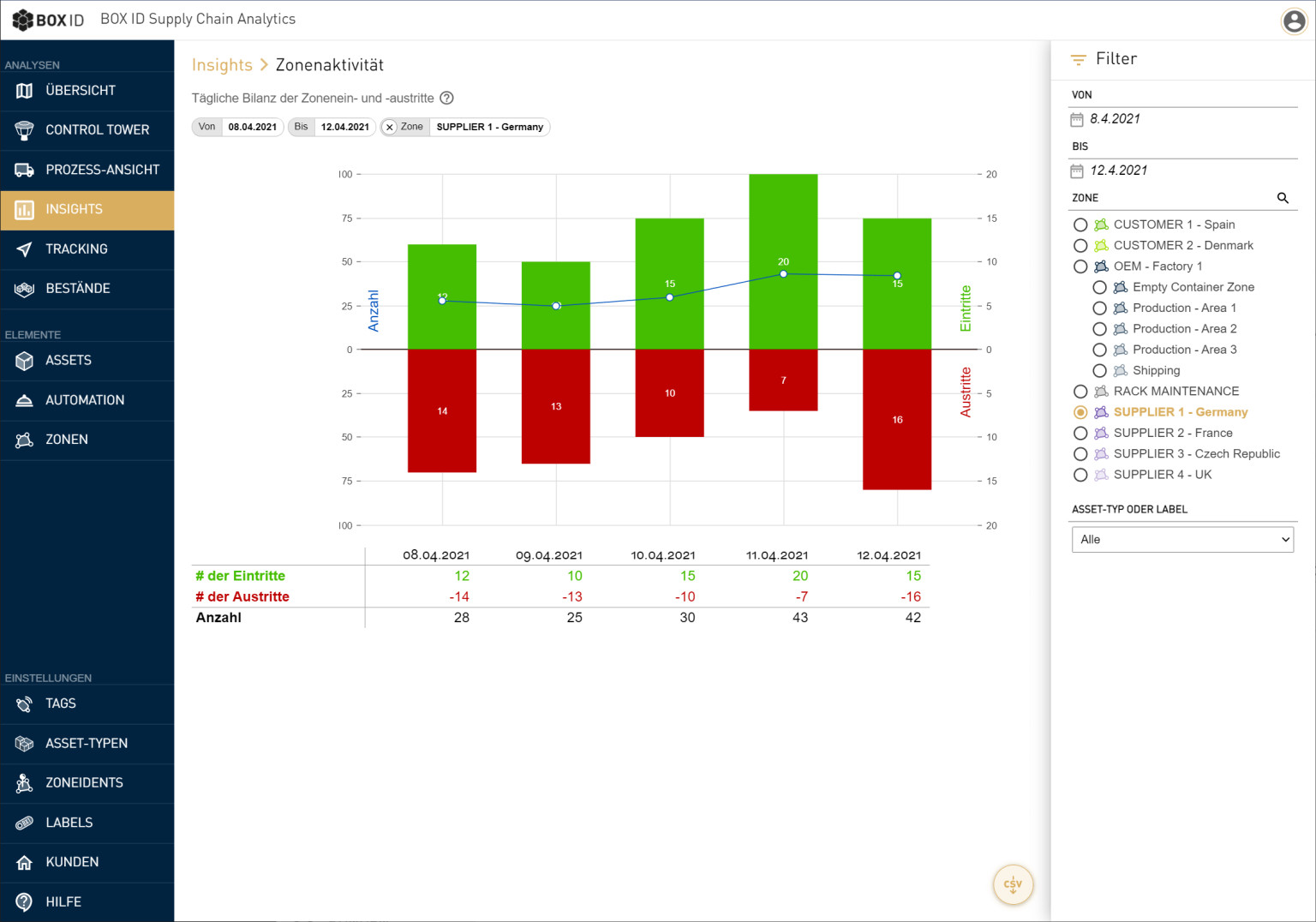
Task: Click the help question mark next to the chart title
Action: click(x=446, y=98)
